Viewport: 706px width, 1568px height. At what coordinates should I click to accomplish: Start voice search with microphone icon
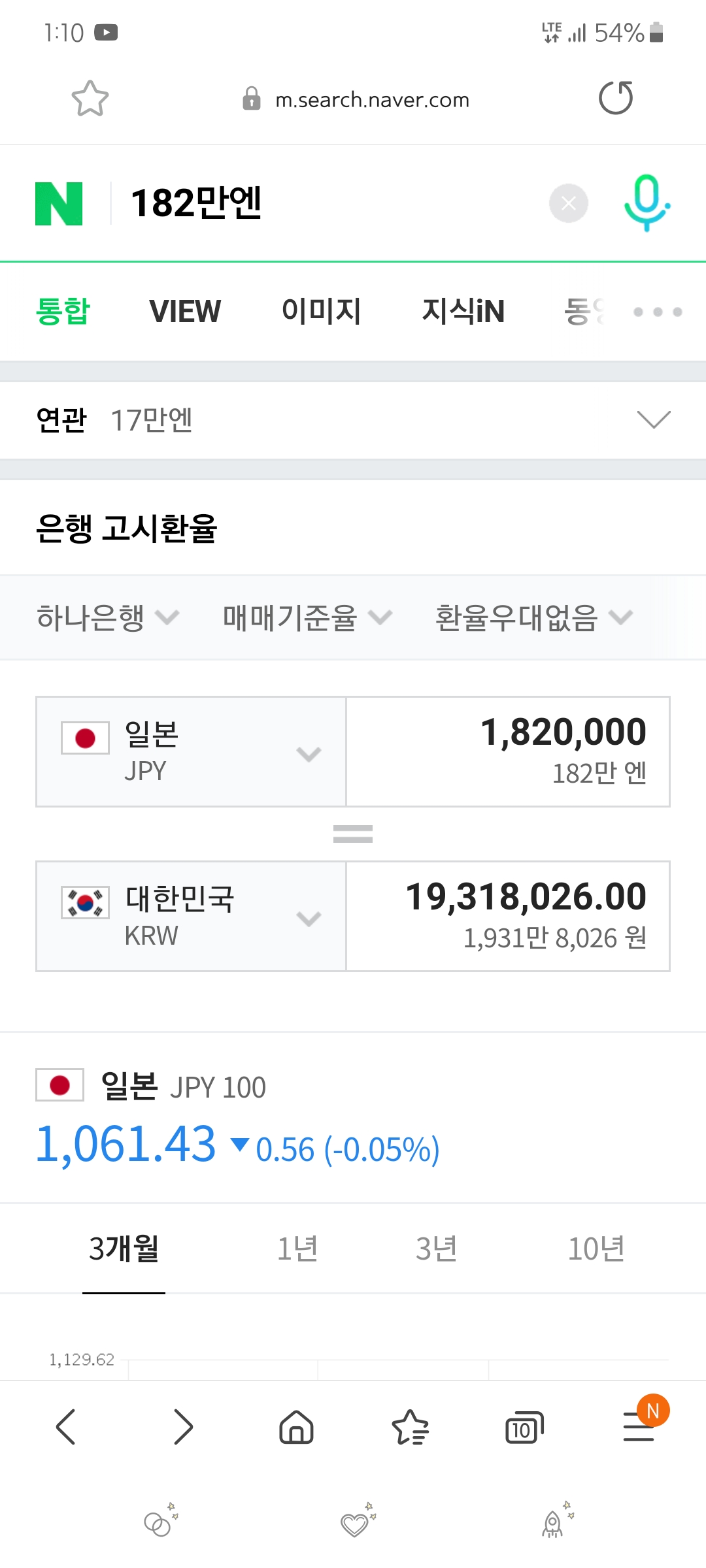647,203
